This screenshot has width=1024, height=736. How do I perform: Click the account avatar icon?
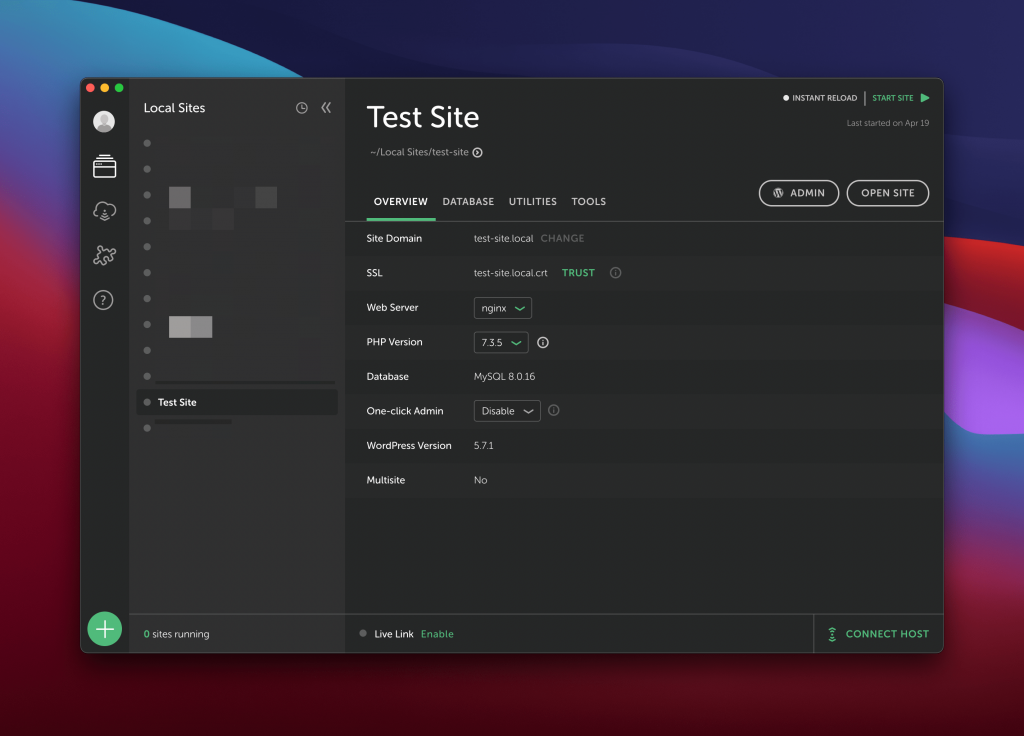tap(104, 121)
